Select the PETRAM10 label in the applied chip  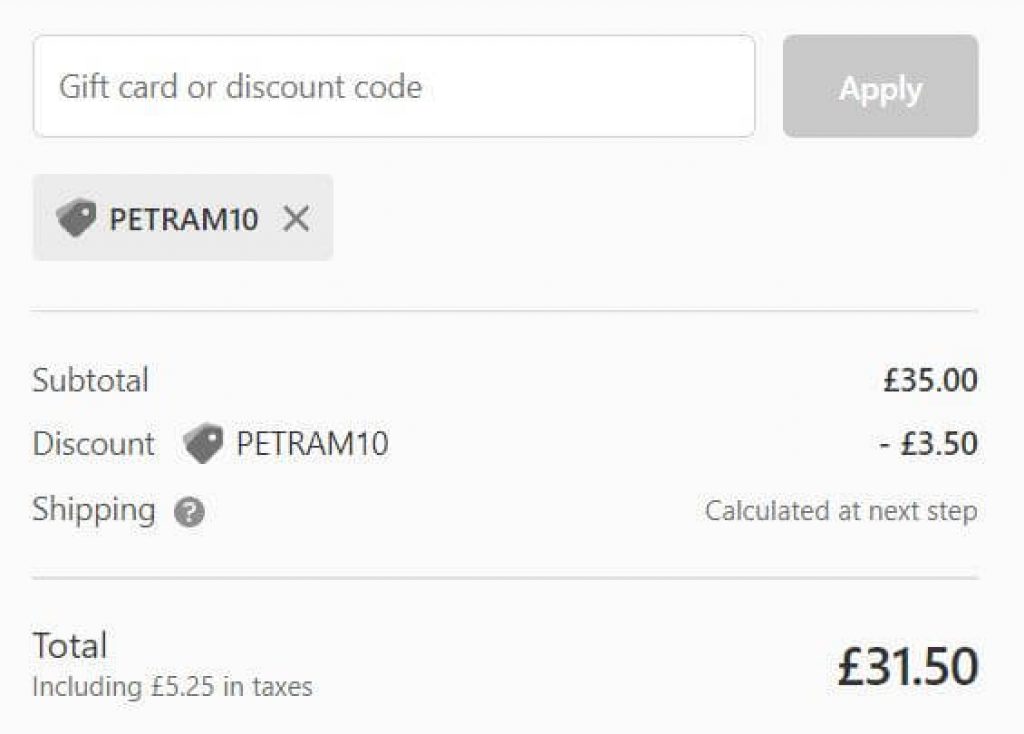pos(183,219)
